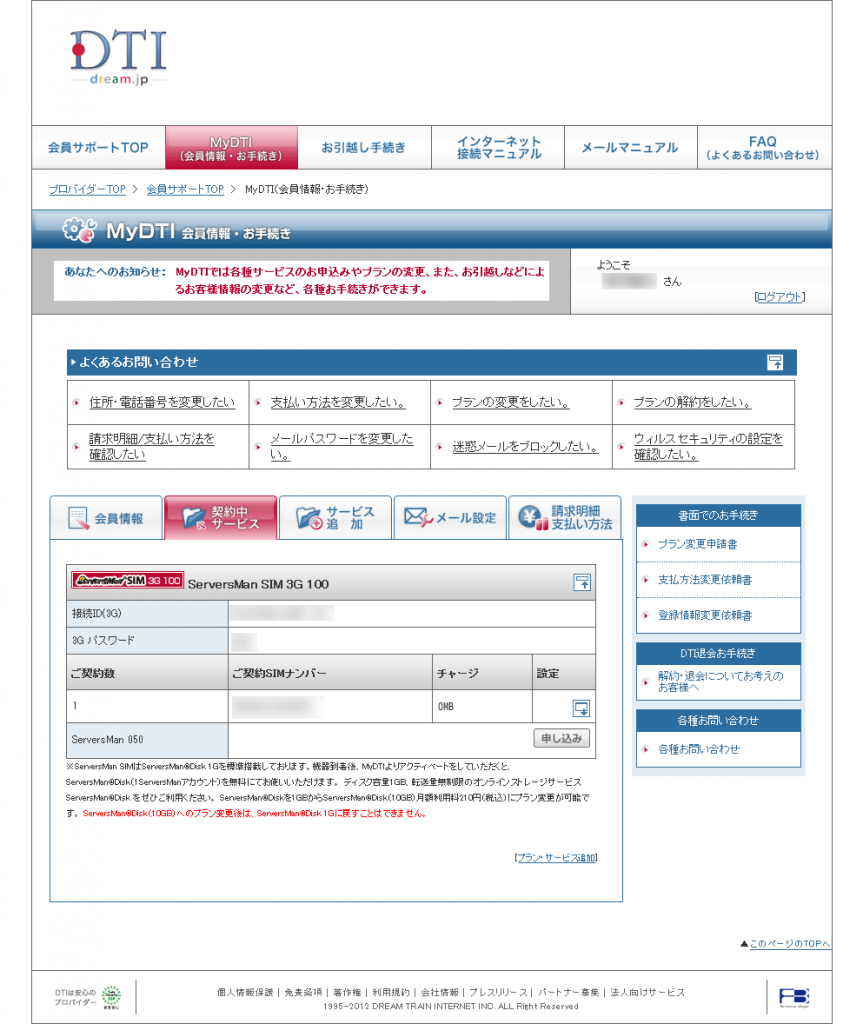Open 利用規約 footer link

(x=391, y=992)
